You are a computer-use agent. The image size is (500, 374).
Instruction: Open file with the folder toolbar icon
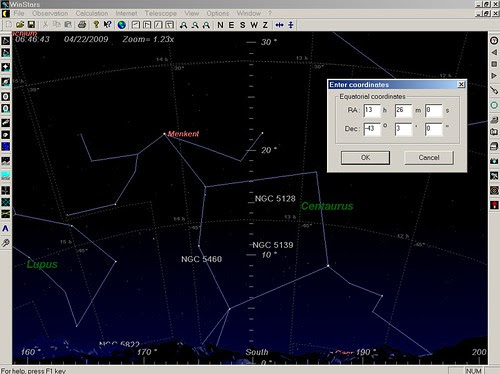pos(20,25)
